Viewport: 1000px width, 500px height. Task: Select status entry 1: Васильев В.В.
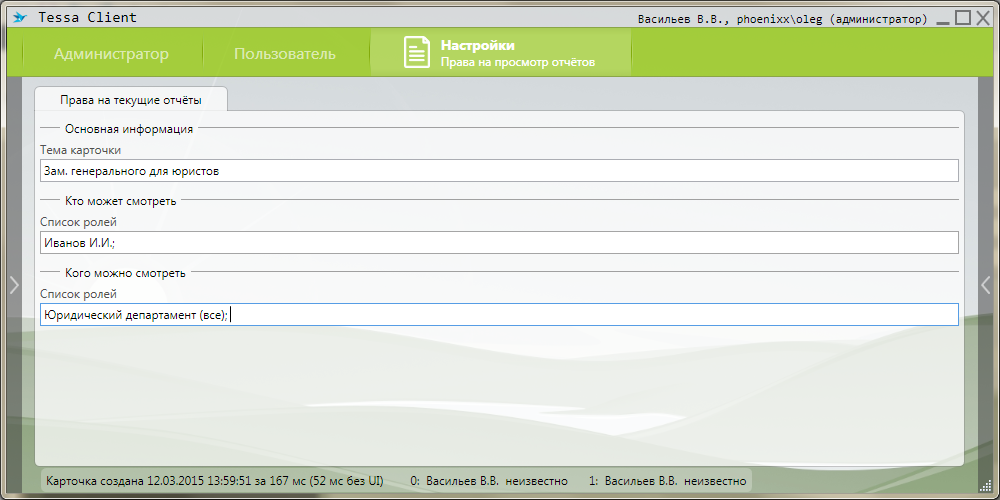[x=667, y=481]
